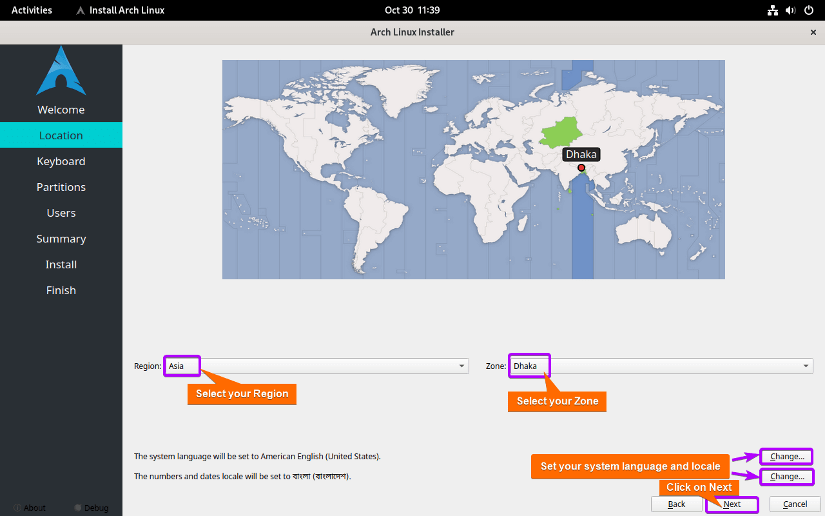Go to the Partitions step
825x516 pixels.
[x=61, y=187]
